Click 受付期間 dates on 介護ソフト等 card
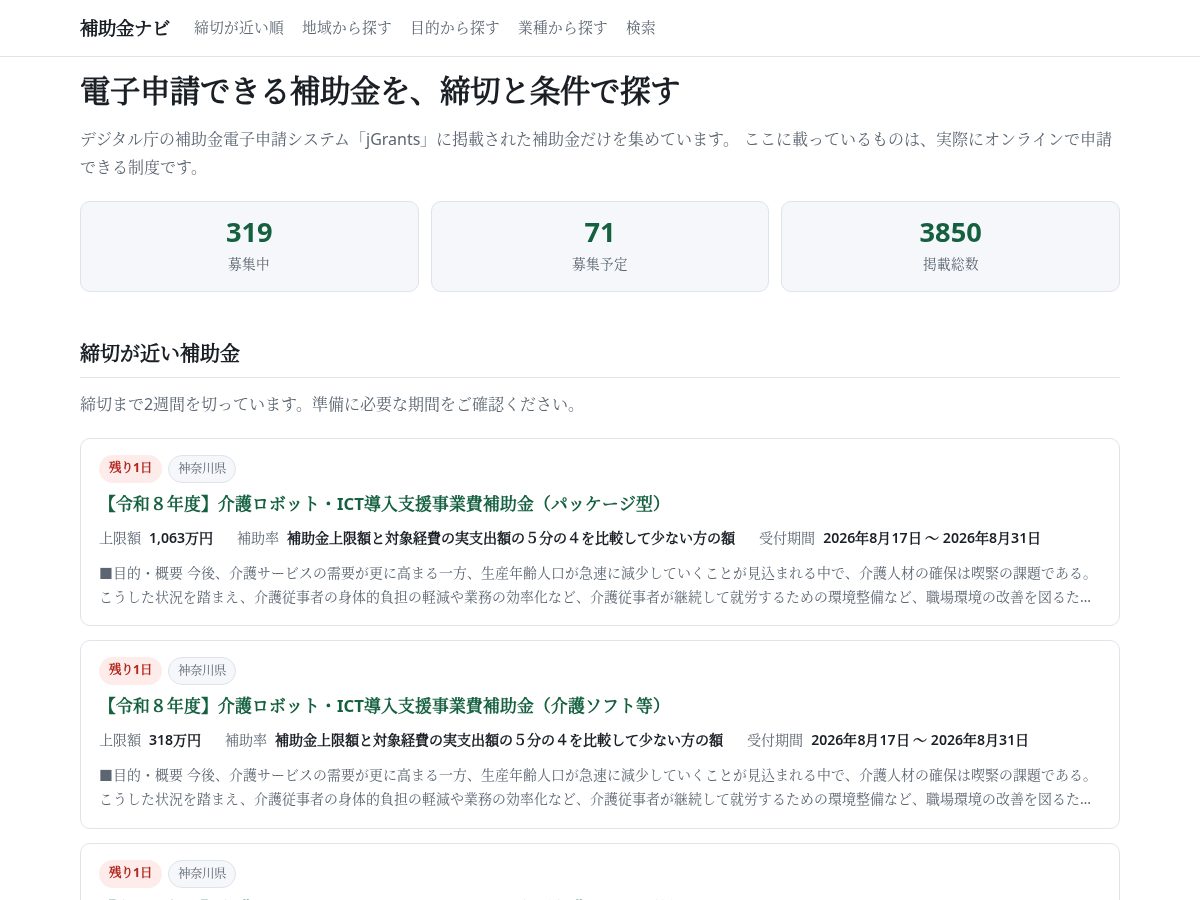Viewport: 1200px width, 900px height. [x=919, y=740]
